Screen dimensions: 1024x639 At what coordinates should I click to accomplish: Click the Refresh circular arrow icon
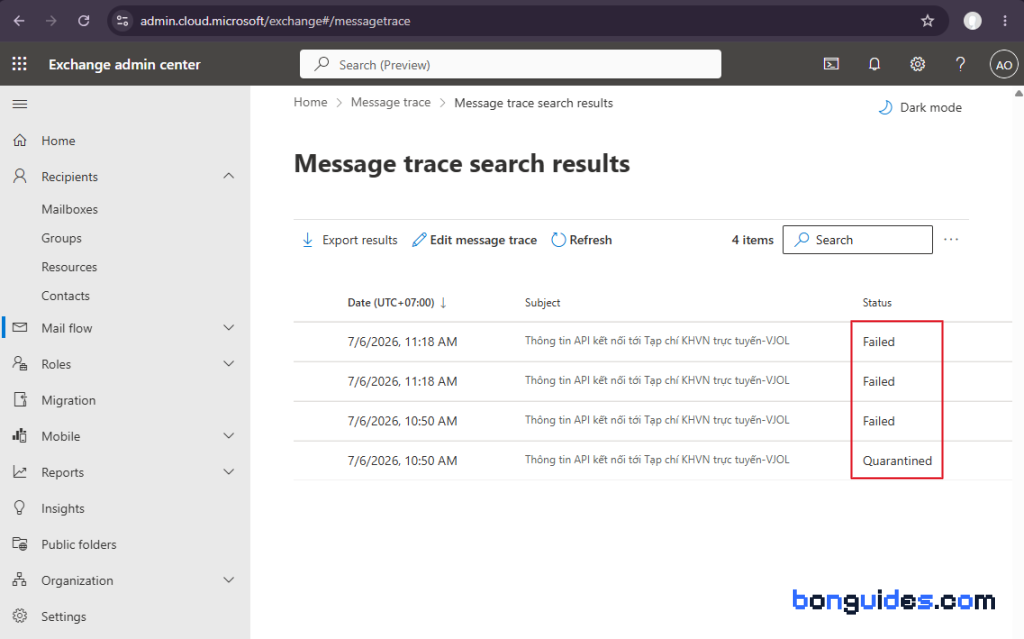coord(558,240)
